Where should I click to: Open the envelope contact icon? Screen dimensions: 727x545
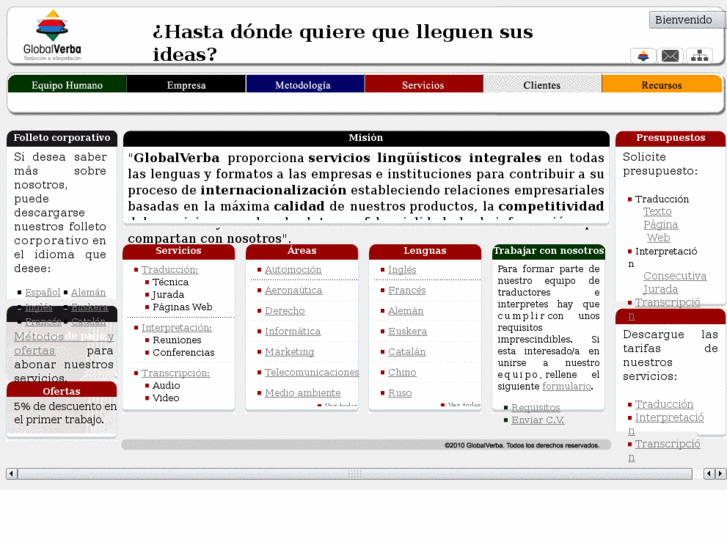[670, 56]
